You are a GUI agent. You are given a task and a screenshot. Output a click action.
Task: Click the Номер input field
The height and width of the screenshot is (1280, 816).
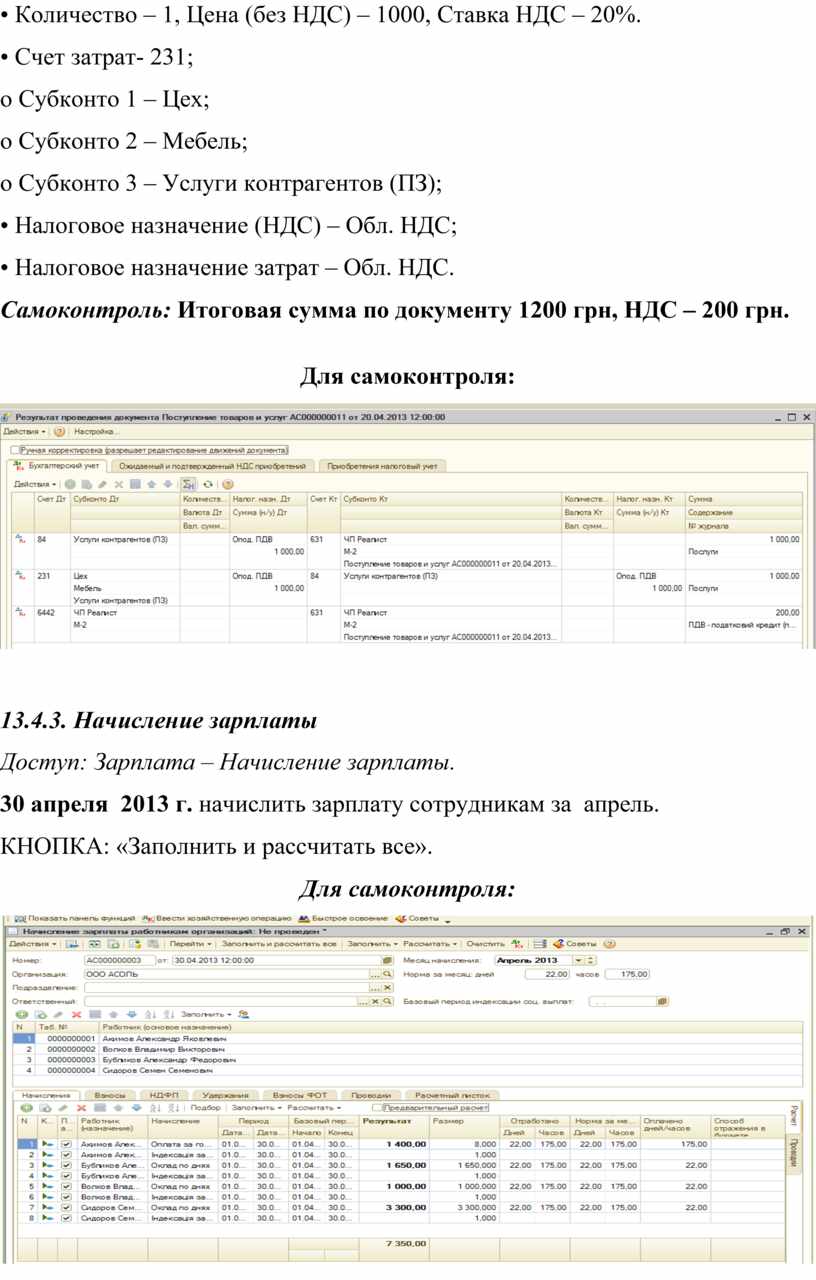tap(120, 960)
